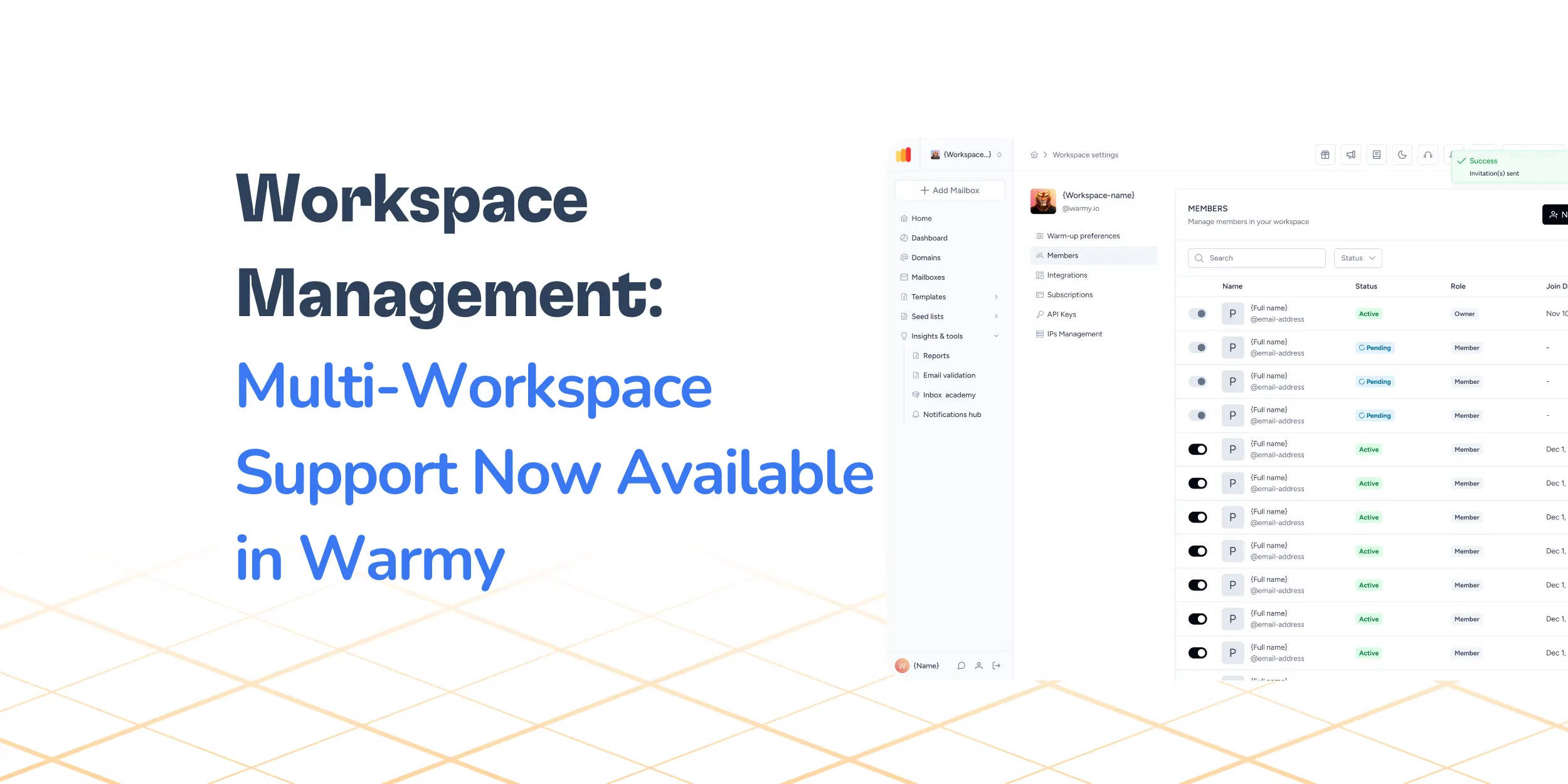Open the megaphone announcements icon

[x=1350, y=155]
